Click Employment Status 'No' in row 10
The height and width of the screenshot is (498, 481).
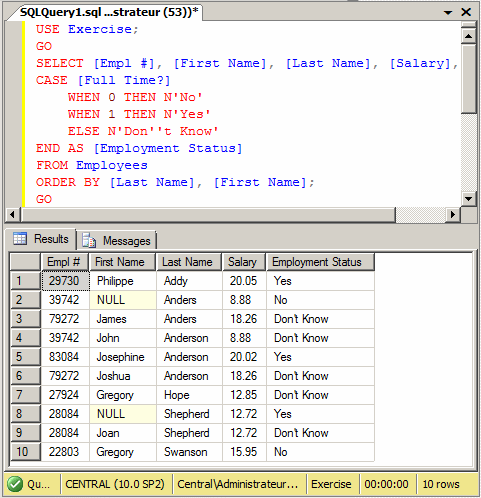320,452
